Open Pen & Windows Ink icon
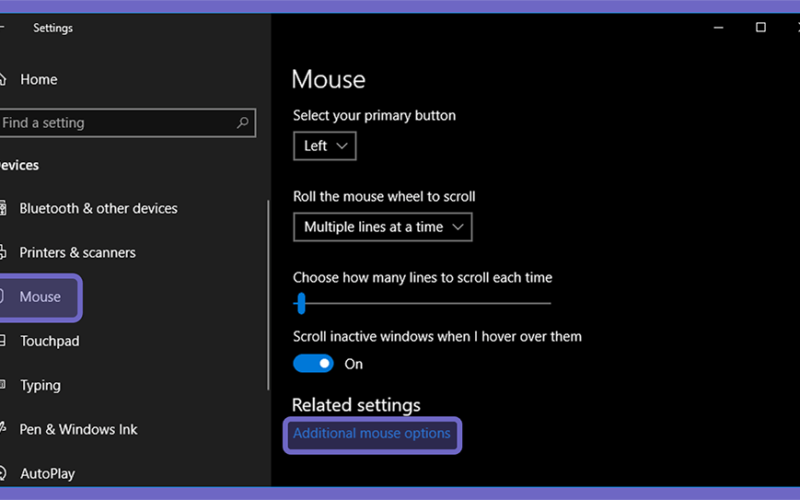This screenshot has width=800, height=500. point(3,429)
